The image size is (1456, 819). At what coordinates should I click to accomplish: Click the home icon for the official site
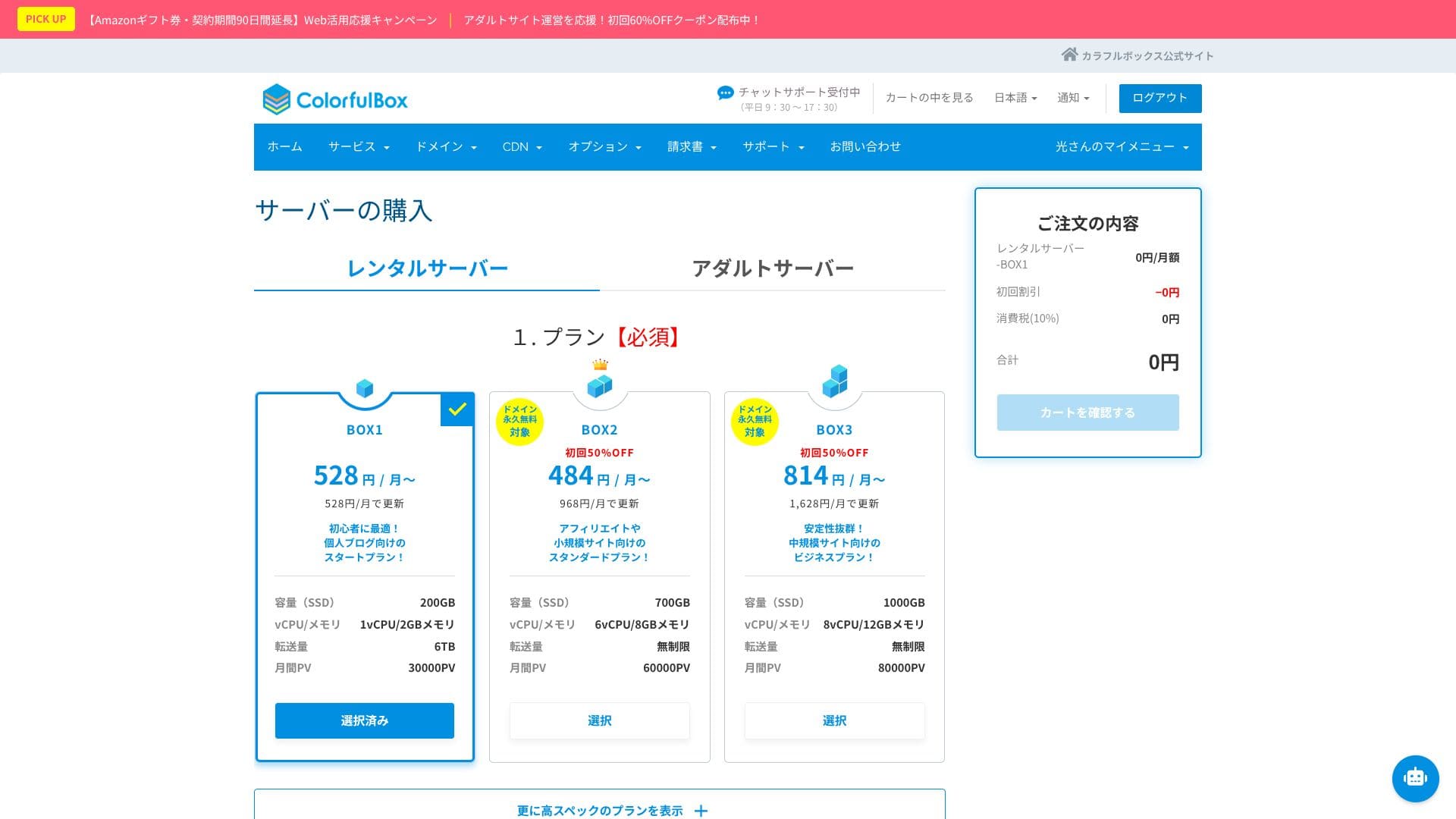pos(1069,55)
